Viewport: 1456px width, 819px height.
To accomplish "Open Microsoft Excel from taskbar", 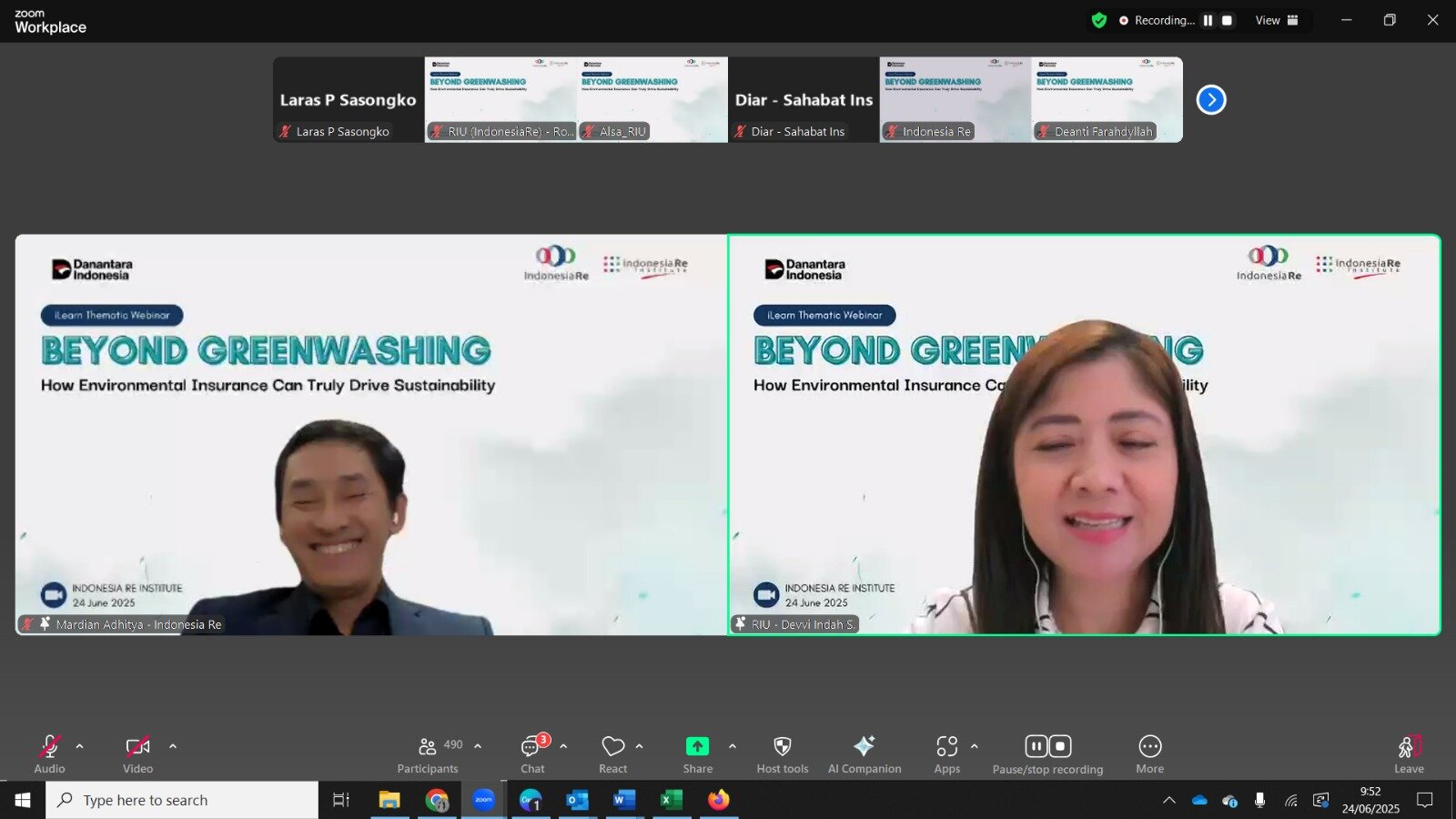I will click(x=672, y=800).
